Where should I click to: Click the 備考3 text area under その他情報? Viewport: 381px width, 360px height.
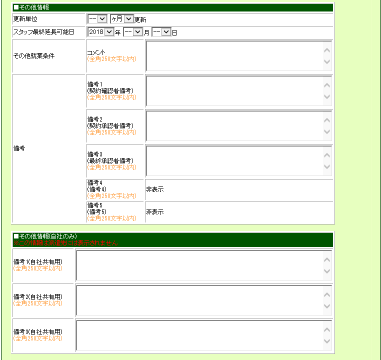pyautogui.click(x=239, y=161)
